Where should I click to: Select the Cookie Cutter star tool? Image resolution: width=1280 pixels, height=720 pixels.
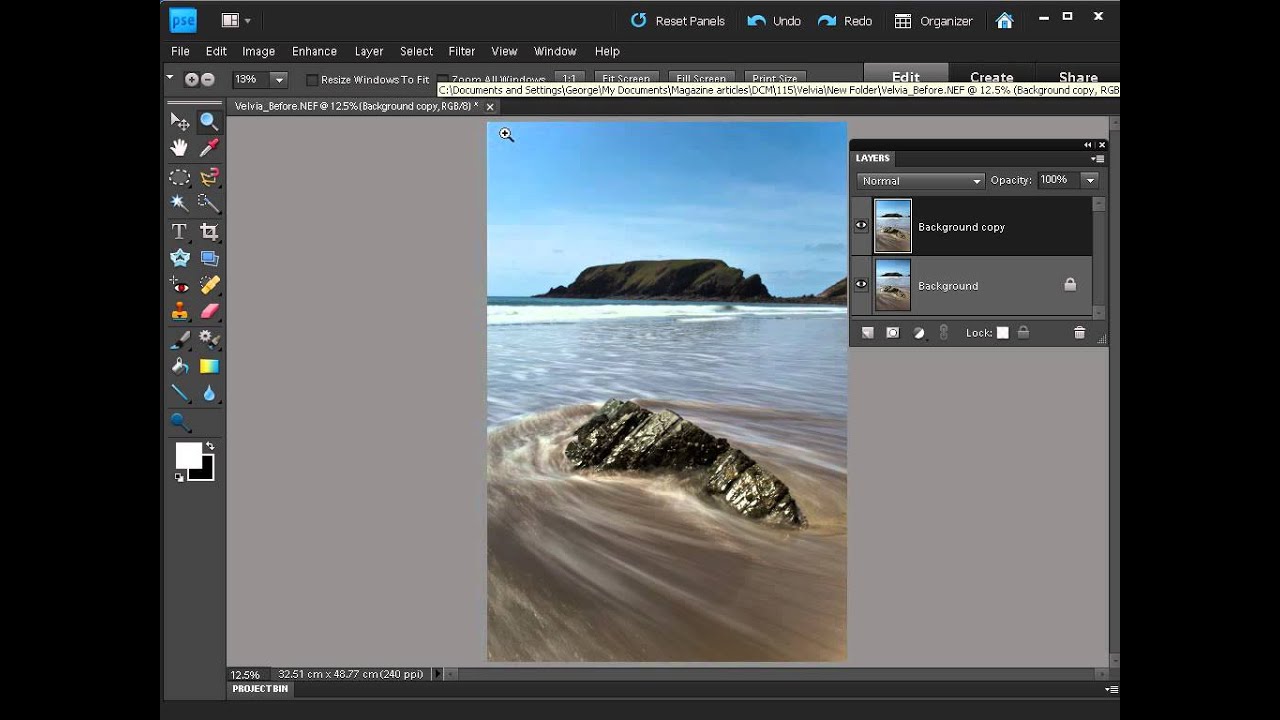click(x=179, y=258)
